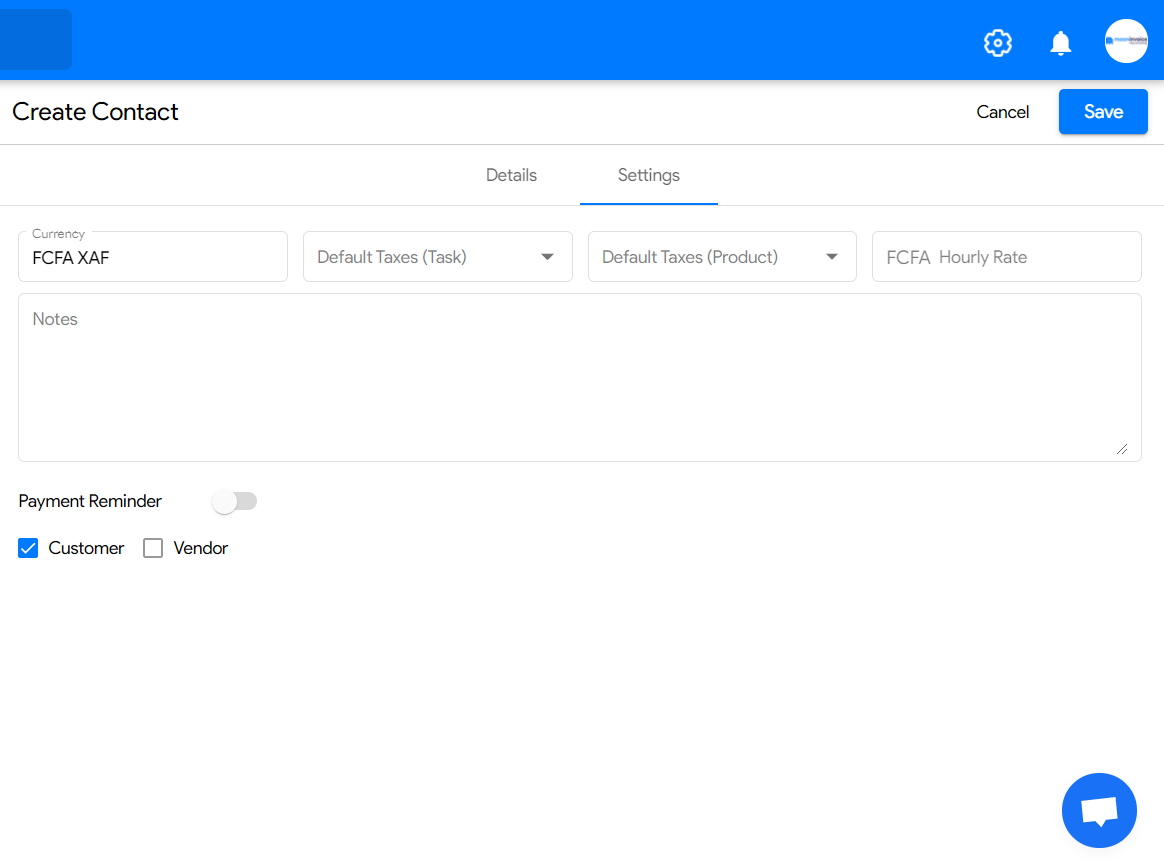Click the Currency field FCFA XAF
This screenshot has width=1164, height=865.
(x=153, y=256)
